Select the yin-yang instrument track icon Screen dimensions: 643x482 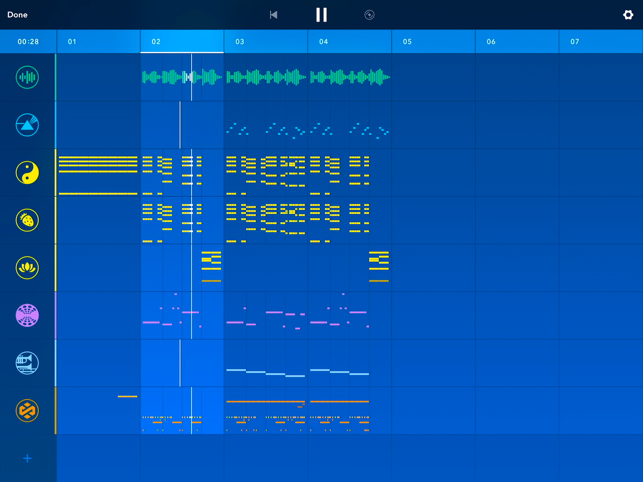[x=27, y=172]
